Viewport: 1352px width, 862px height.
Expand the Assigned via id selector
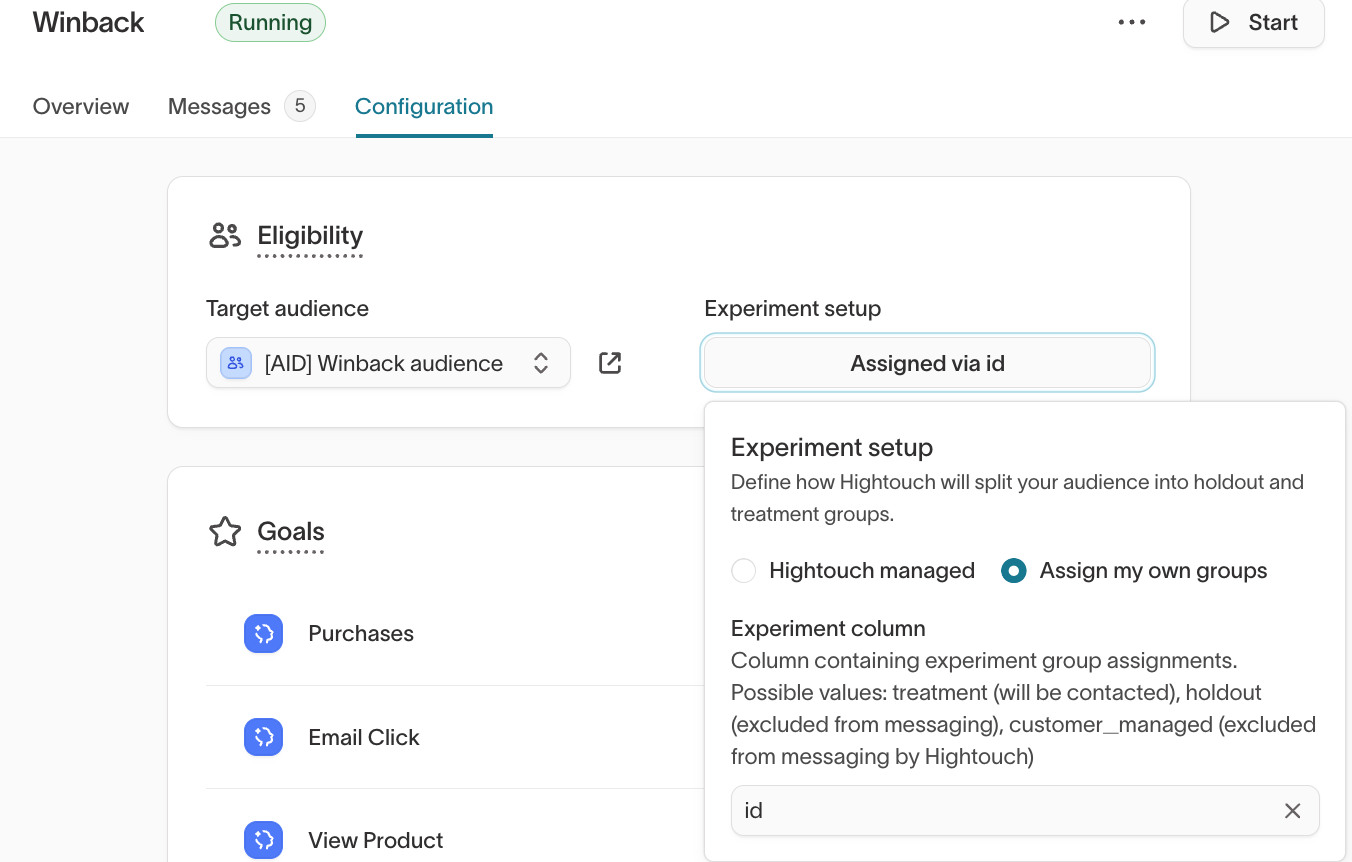coord(927,363)
